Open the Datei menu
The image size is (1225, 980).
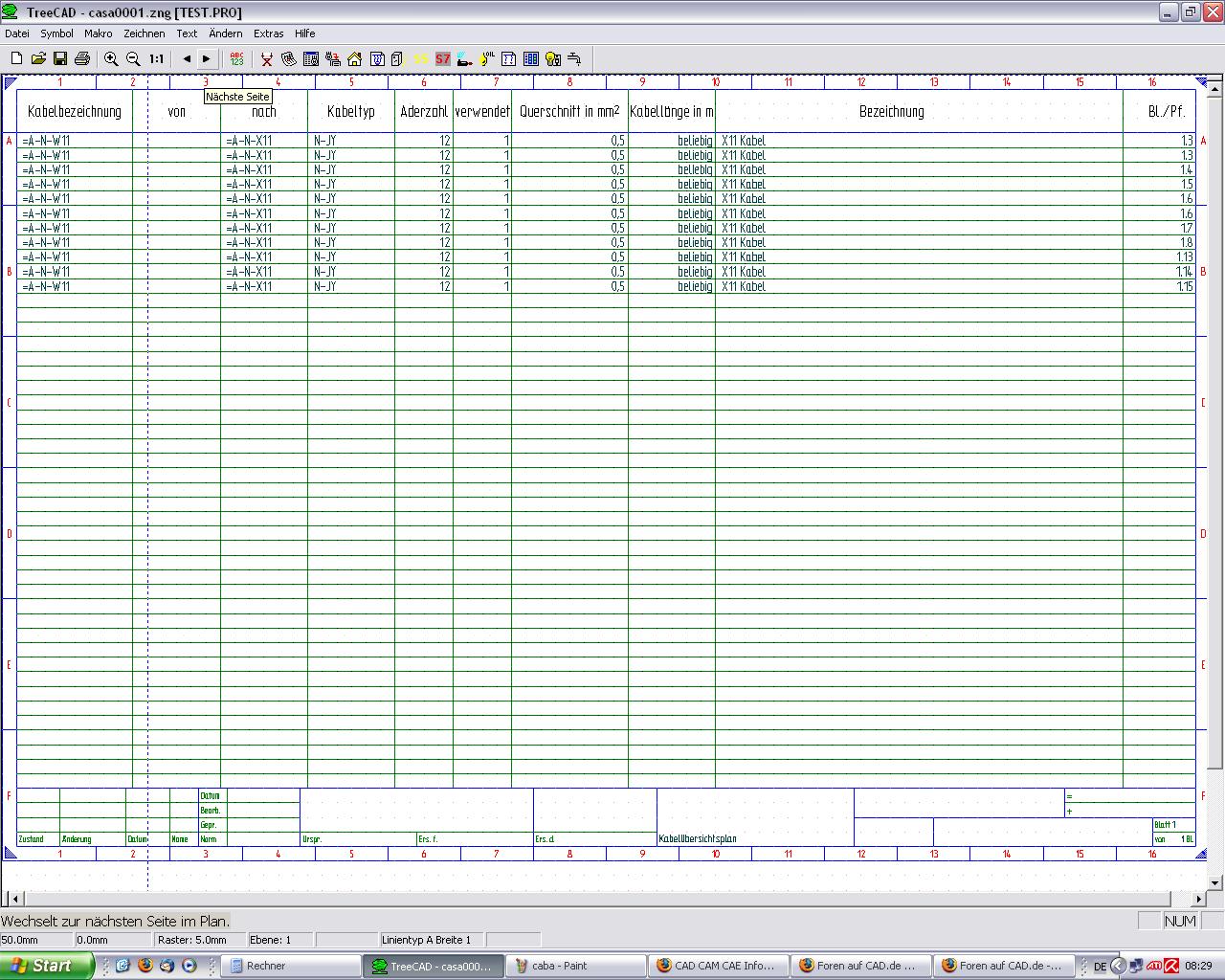pyautogui.click(x=17, y=33)
